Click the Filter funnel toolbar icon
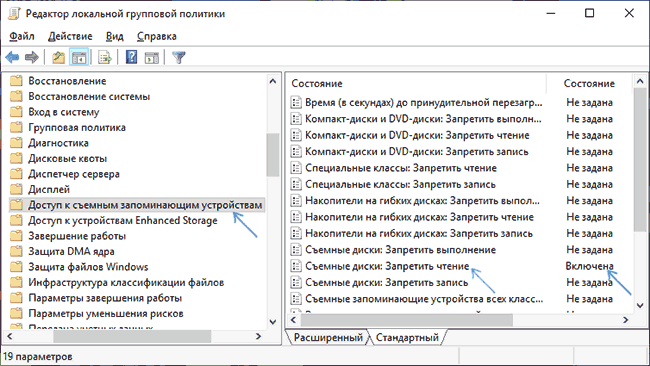Screen dimensions: 650x366 [179, 57]
